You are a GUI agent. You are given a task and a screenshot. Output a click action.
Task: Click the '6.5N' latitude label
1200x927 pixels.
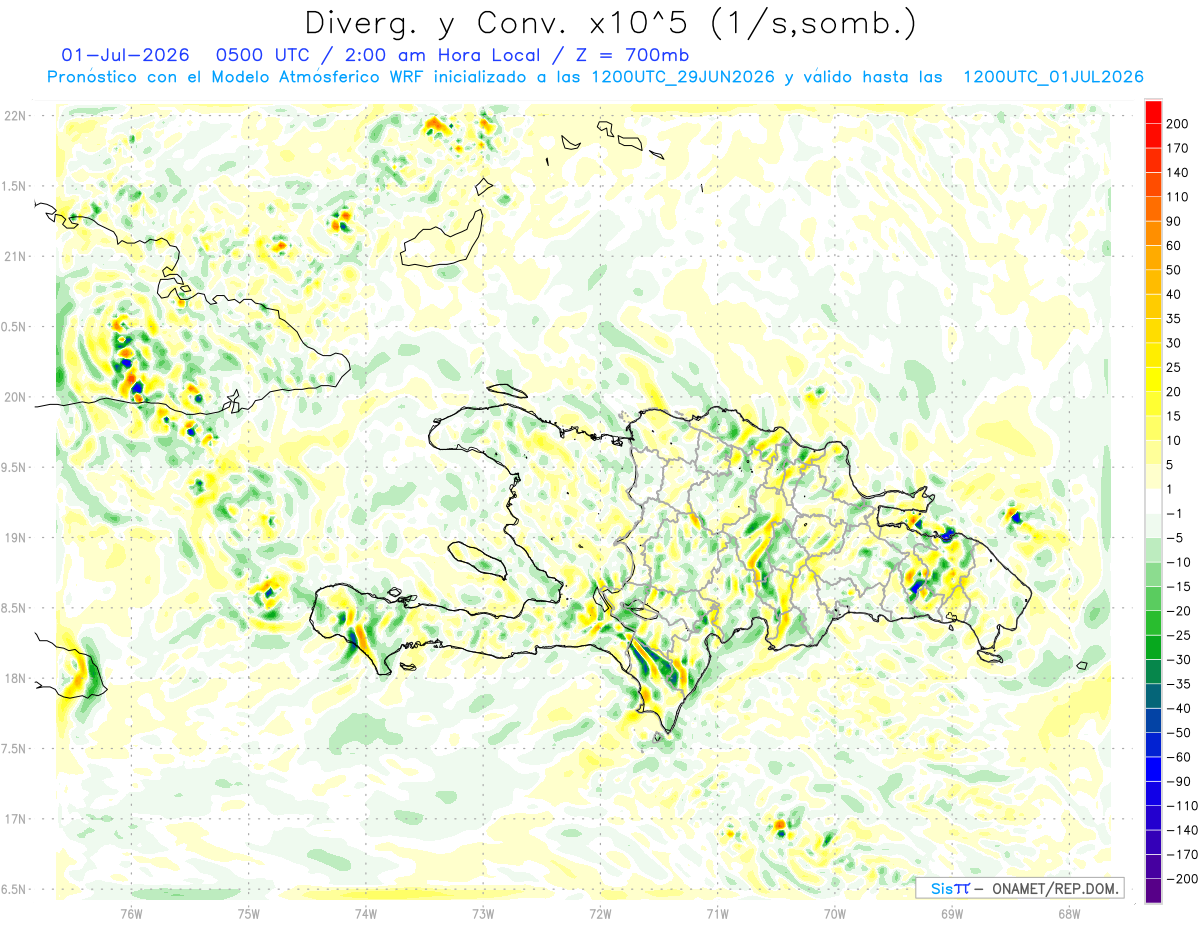(x=13, y=889)
